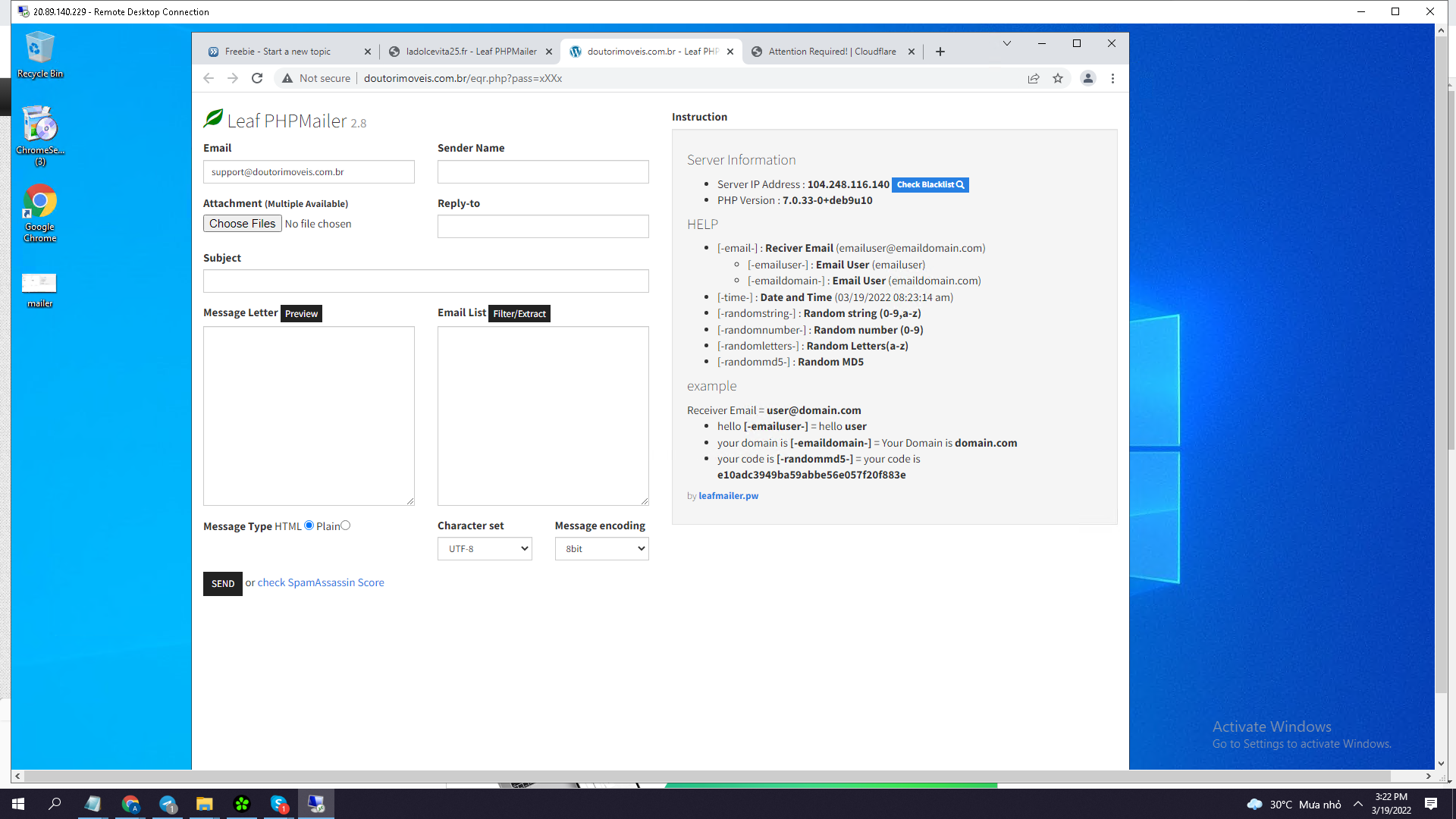This screenshot has height=819, width=1456.
Task: Expand the Message encoding dropdown
Action: point(601,548)
